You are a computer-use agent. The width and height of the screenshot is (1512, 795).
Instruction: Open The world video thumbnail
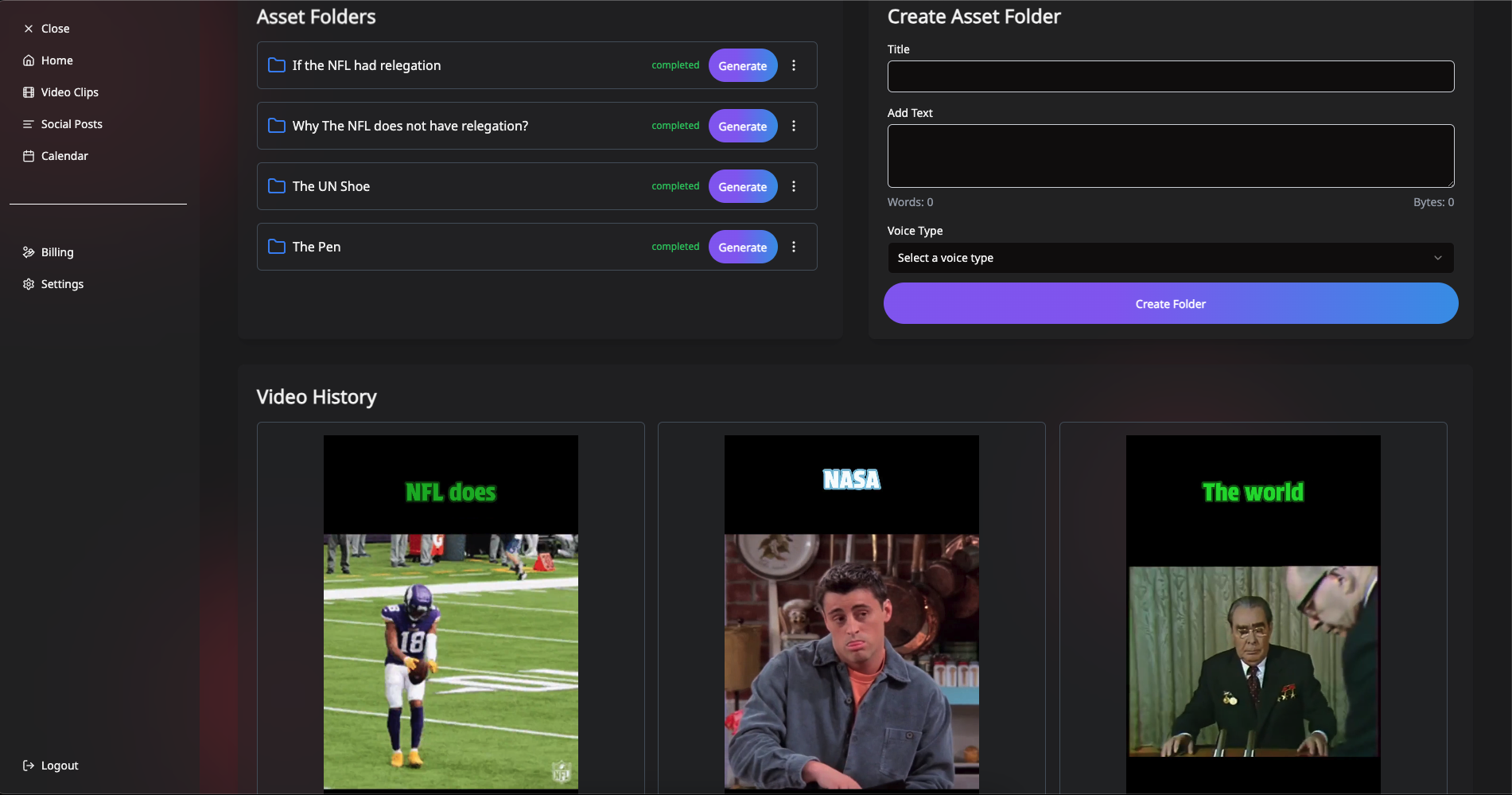(x=1254, y=613)
